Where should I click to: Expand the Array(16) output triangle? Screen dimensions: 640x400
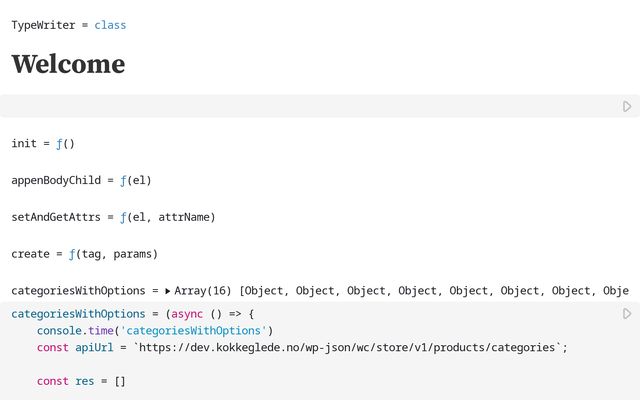tap(167, 291)
